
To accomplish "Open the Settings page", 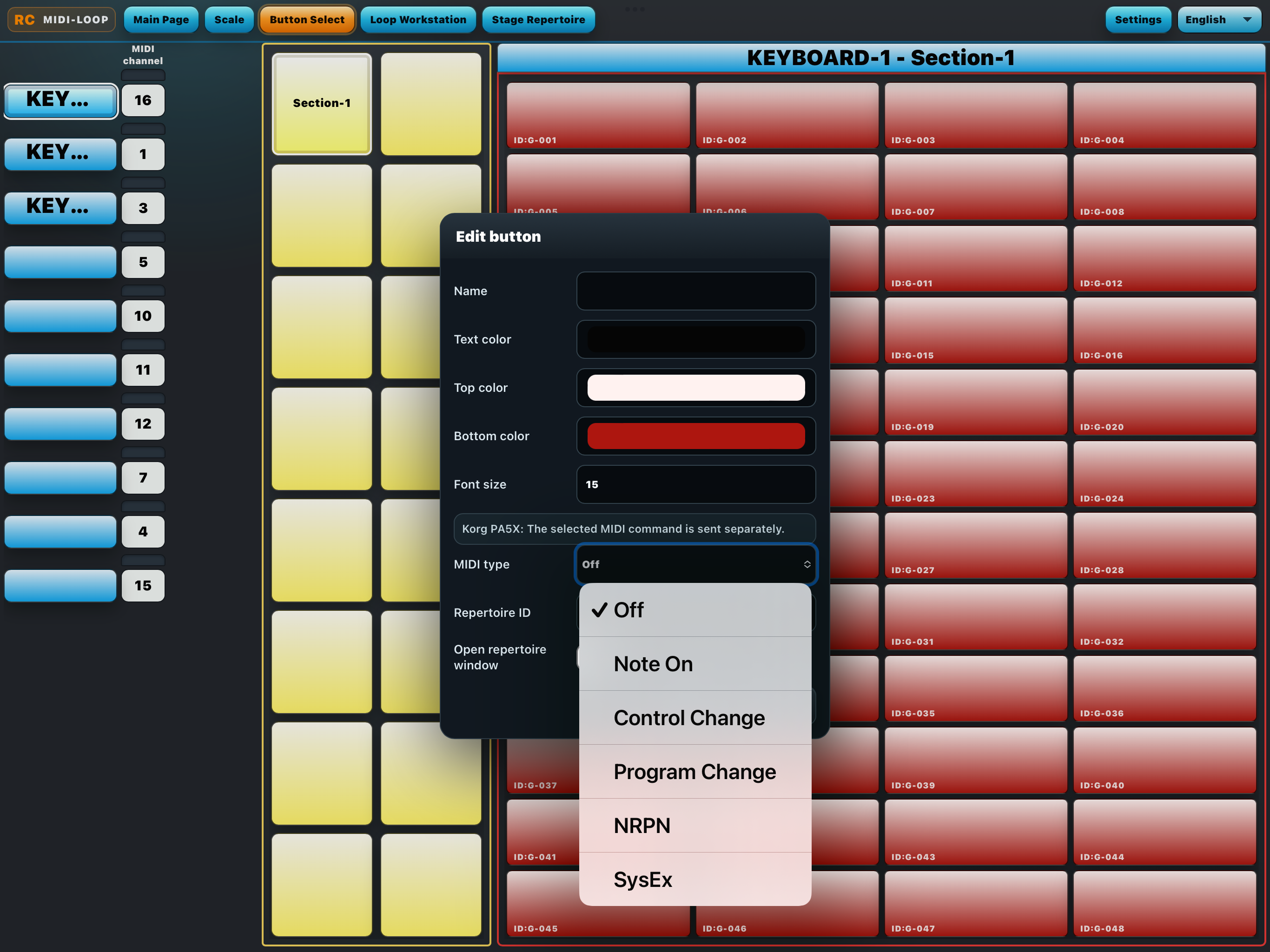I will pyautogui.click(x=1138, y=20).
